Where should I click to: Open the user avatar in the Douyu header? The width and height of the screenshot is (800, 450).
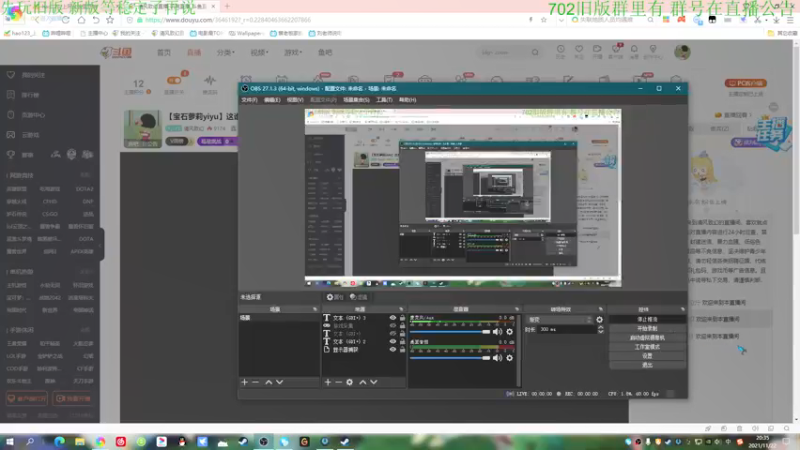coord(682,52)
